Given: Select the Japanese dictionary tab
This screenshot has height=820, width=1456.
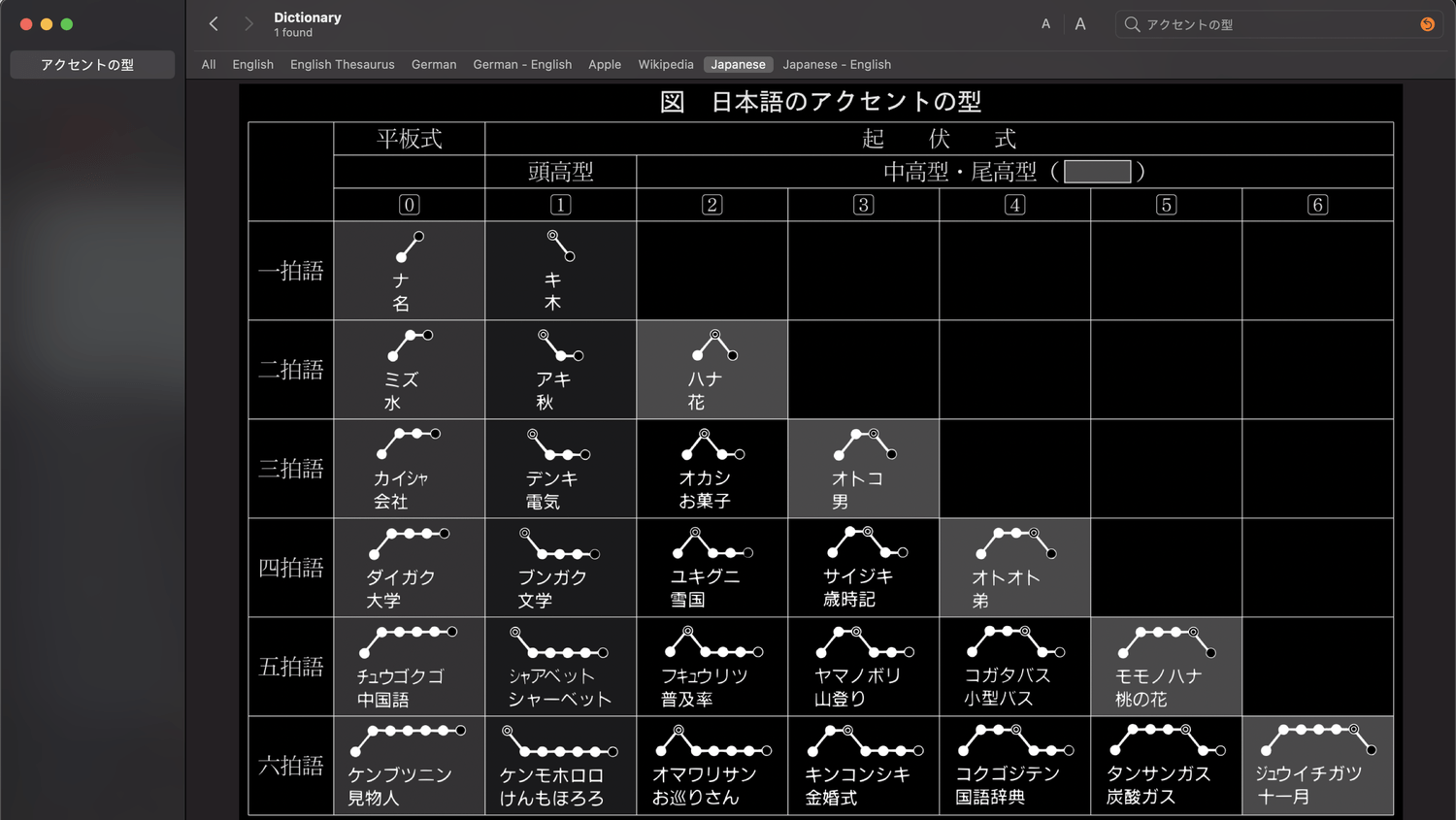Looking at the screenshot, I should point(738,64).
